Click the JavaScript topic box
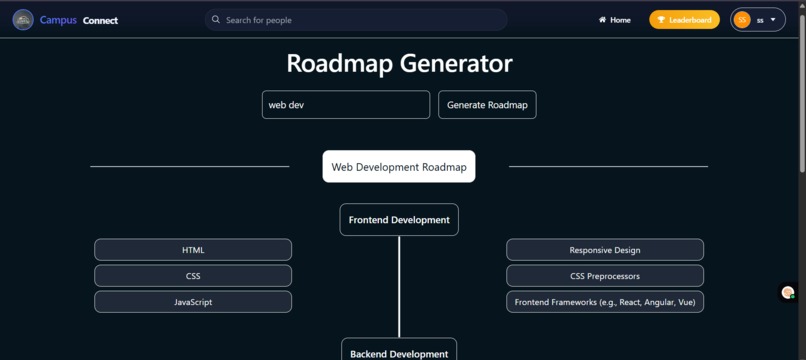 pyautogui.click(x=193, y=302)
